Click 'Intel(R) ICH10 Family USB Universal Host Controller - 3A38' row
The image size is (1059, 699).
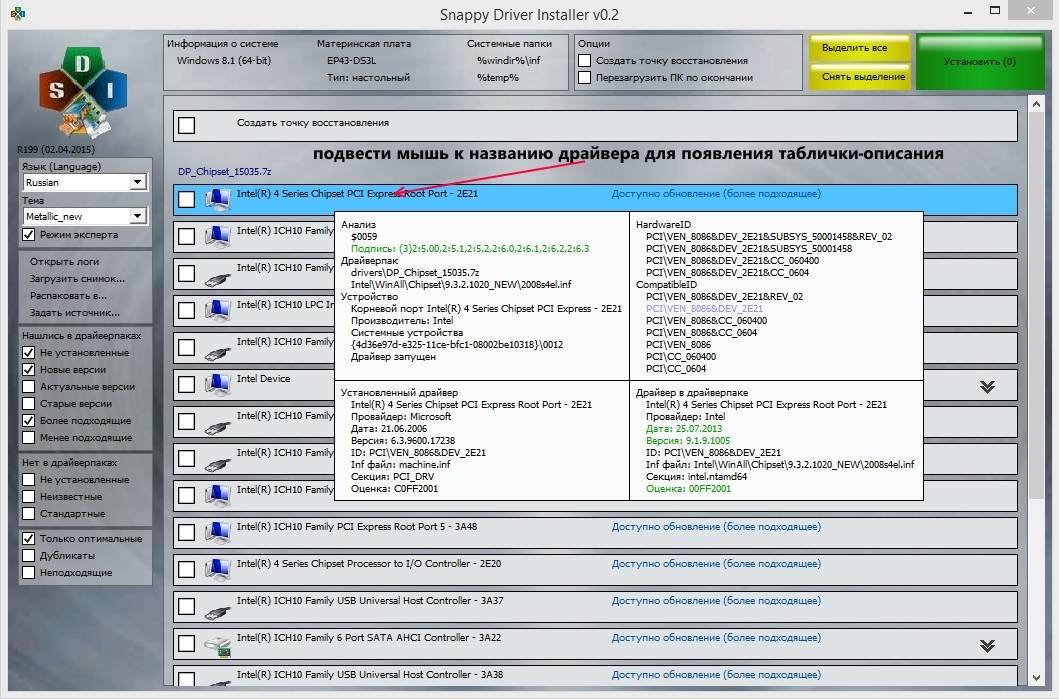(595, 677)
